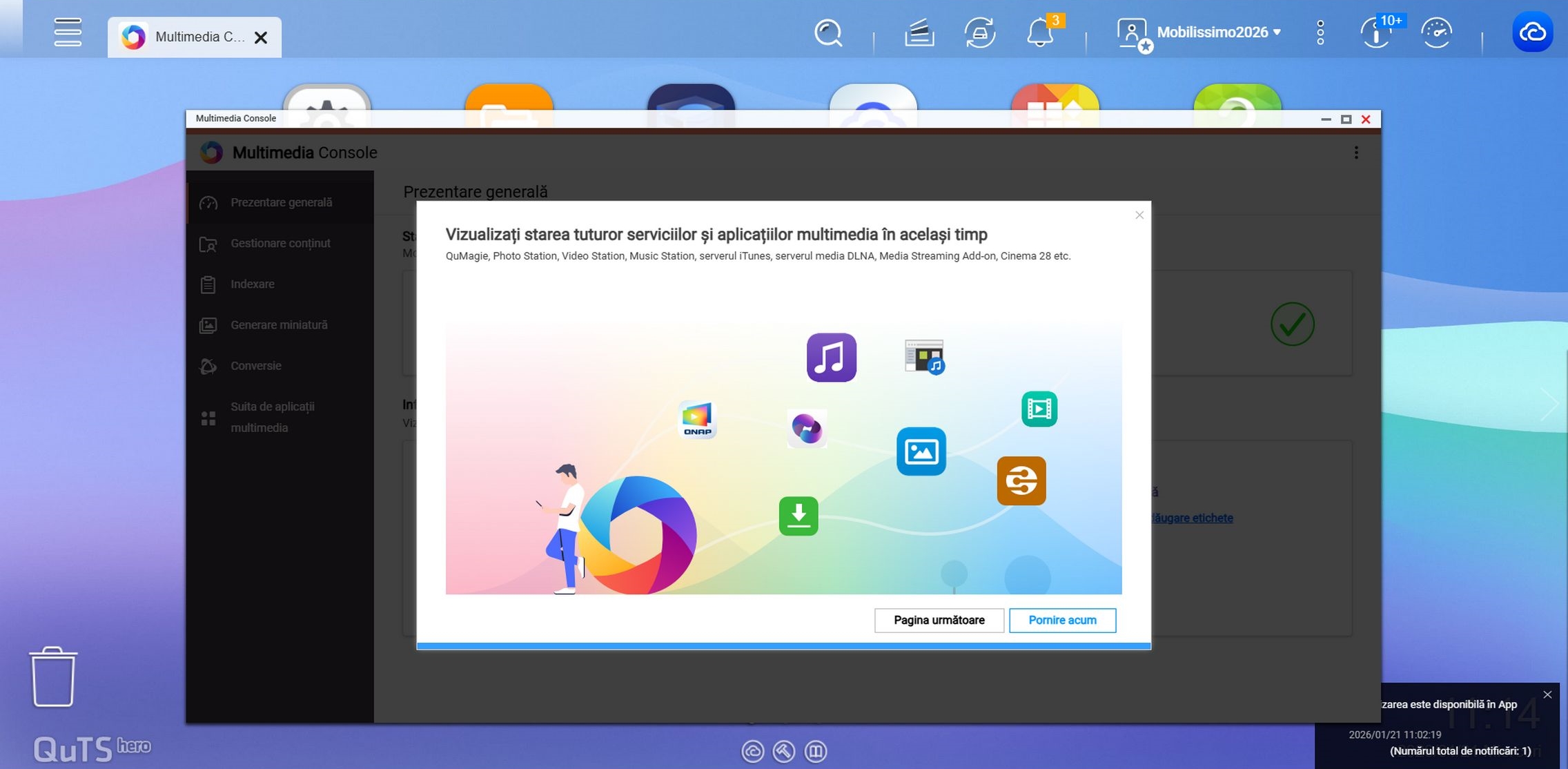
Task: Open the background tasks clapperboard icon
Action: tap(919, 32)
